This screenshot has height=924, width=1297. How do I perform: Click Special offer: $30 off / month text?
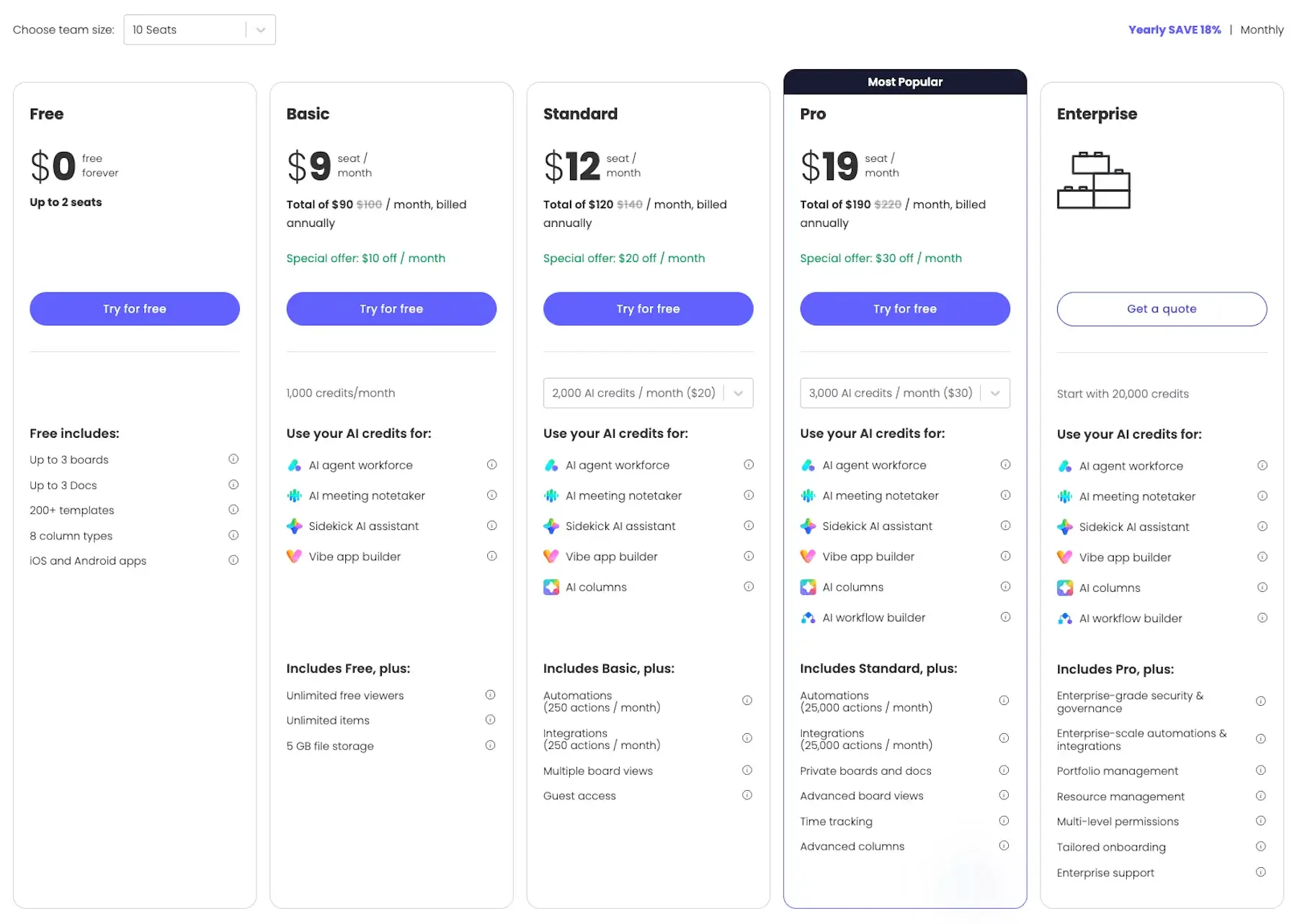(x=881, y=258)
